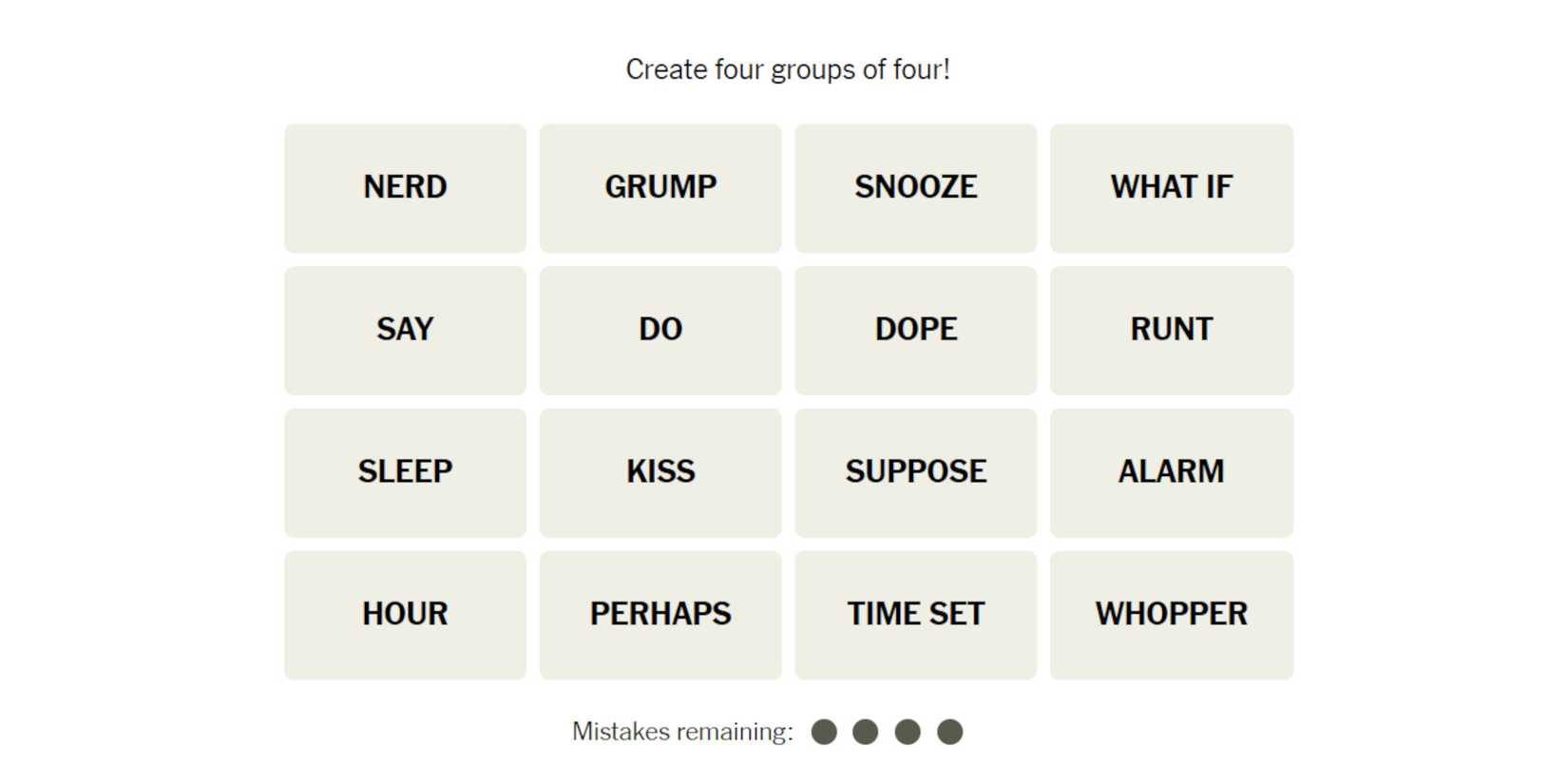Pick the SUPPOSE word card

point(915,472)
